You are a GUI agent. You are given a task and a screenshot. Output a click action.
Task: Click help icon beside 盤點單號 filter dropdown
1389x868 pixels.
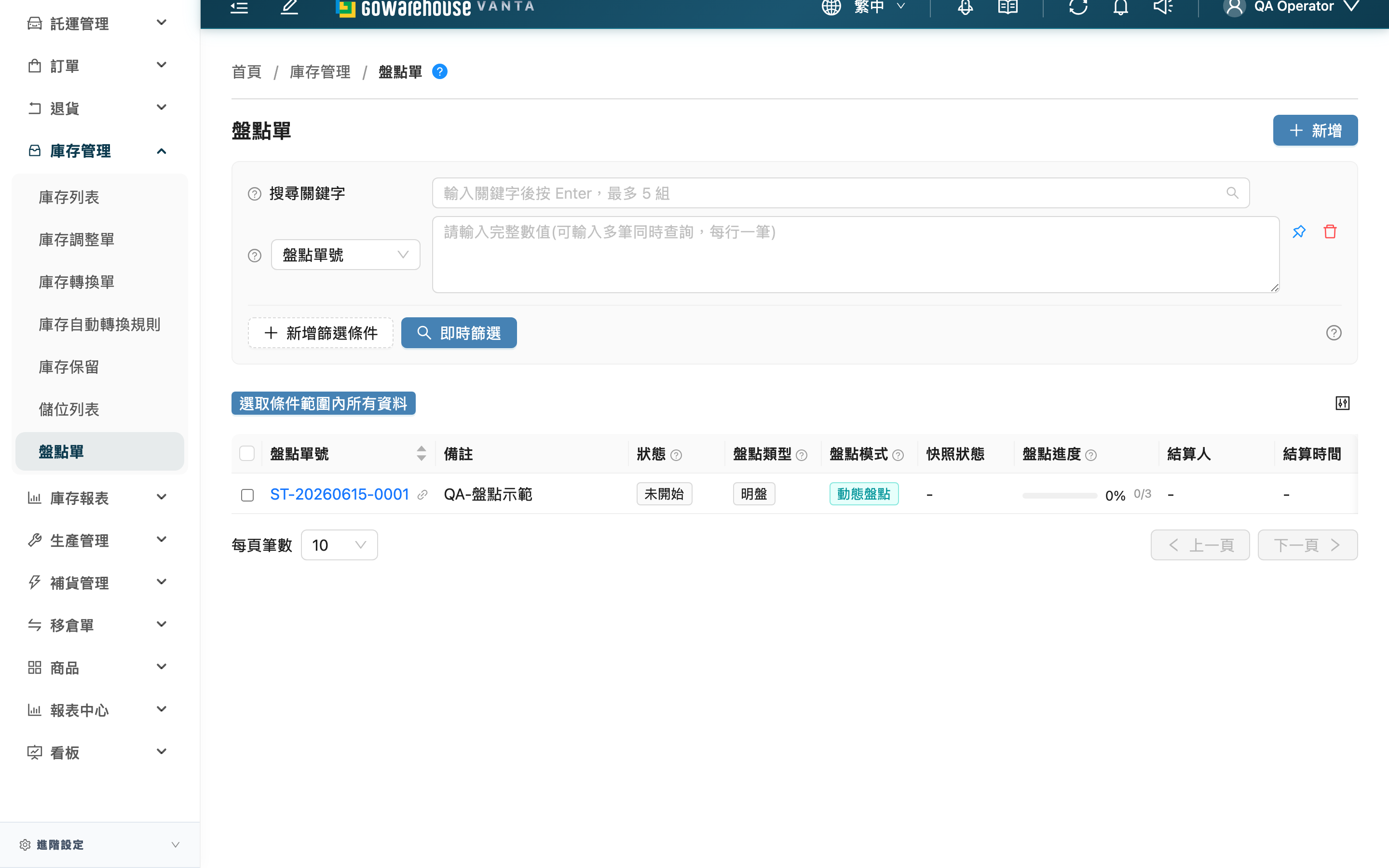(254, 256)
